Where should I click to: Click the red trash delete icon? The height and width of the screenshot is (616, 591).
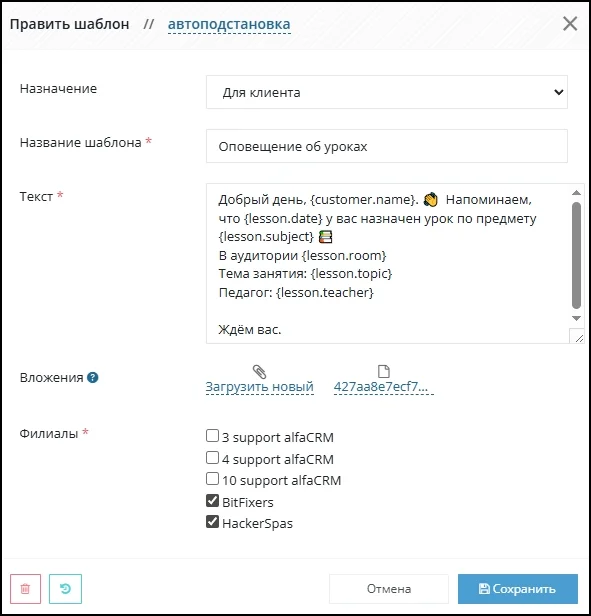pyautogui.click(x=25, y=588)
